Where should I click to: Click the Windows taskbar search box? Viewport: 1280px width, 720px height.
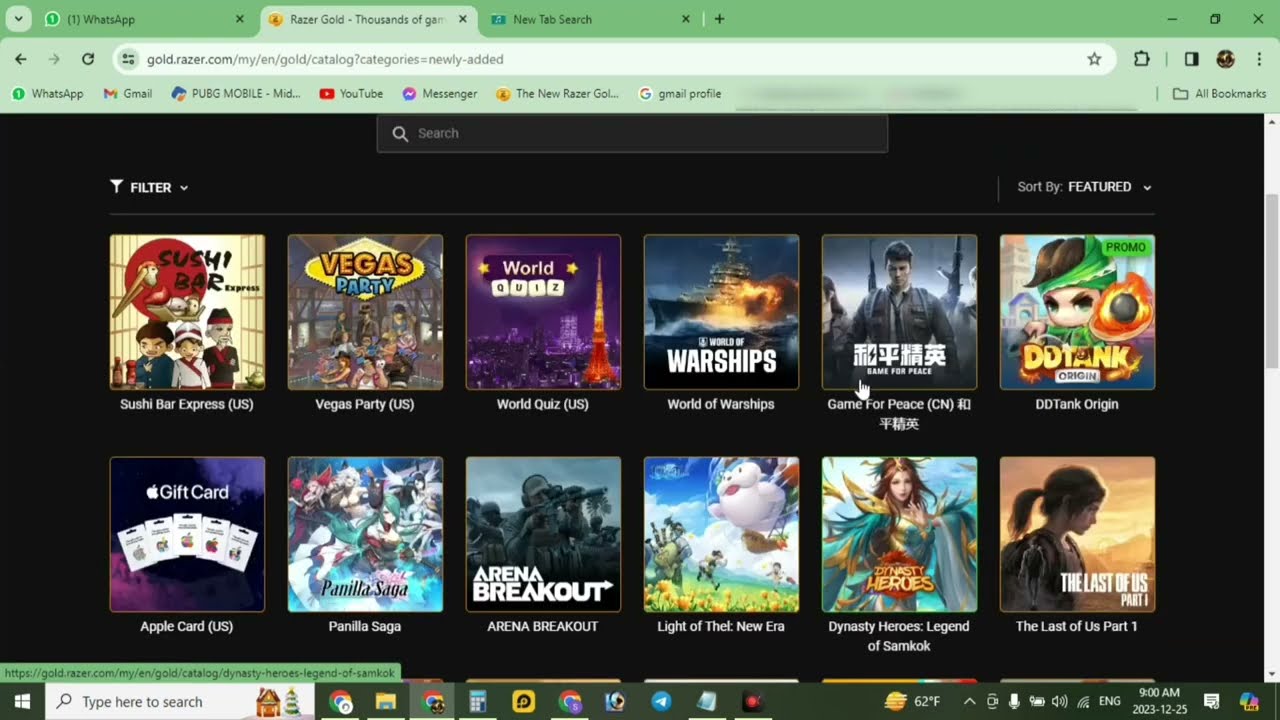point(180,701)
